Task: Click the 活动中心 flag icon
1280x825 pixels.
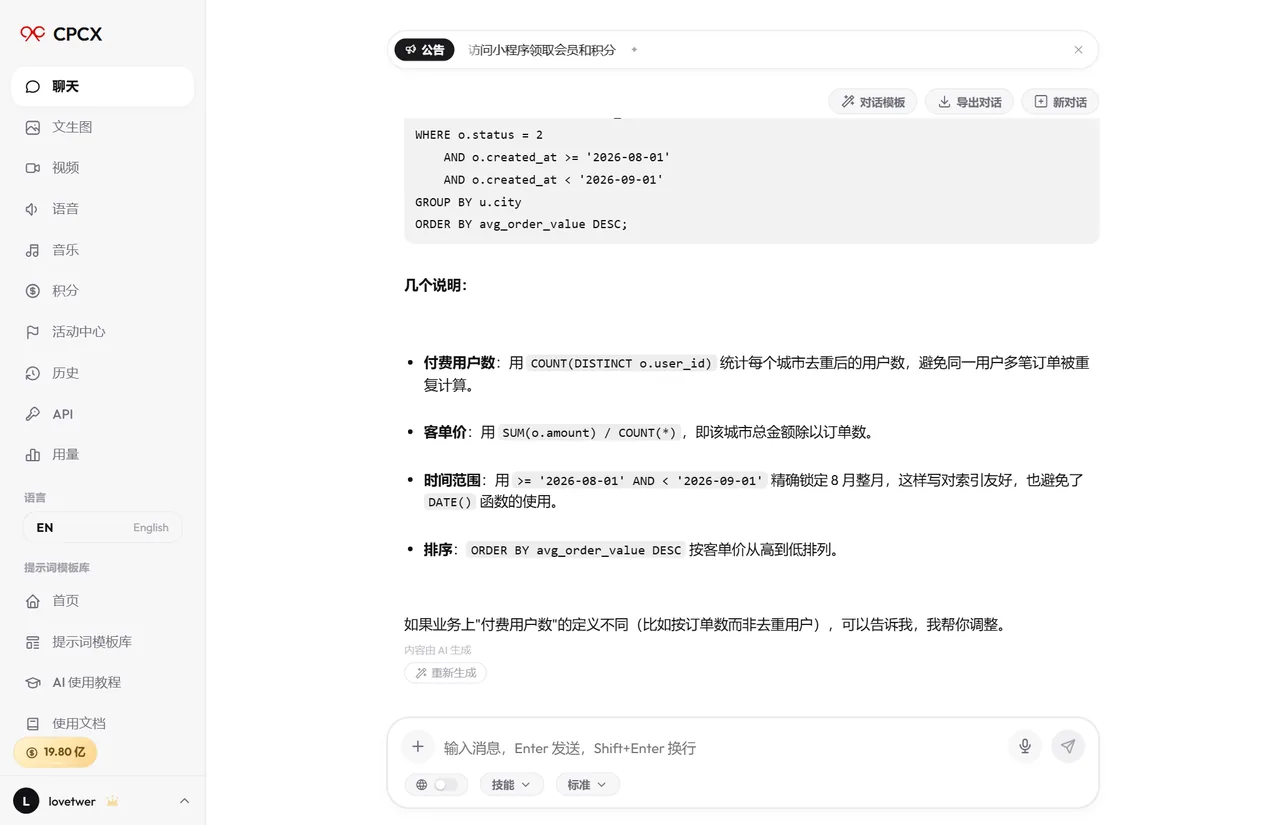Action: [33, 332]
